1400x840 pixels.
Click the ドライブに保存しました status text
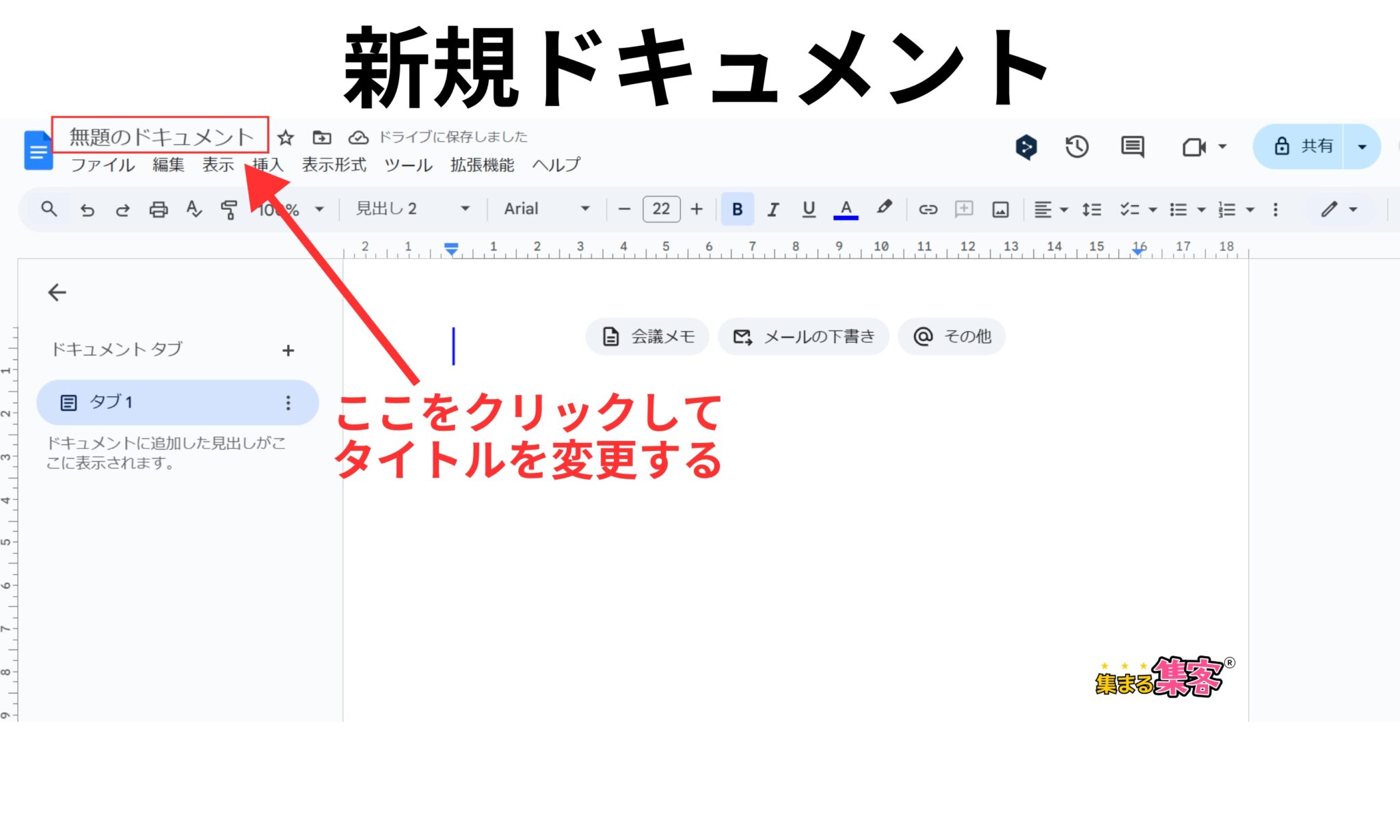(x=453, y=137)
